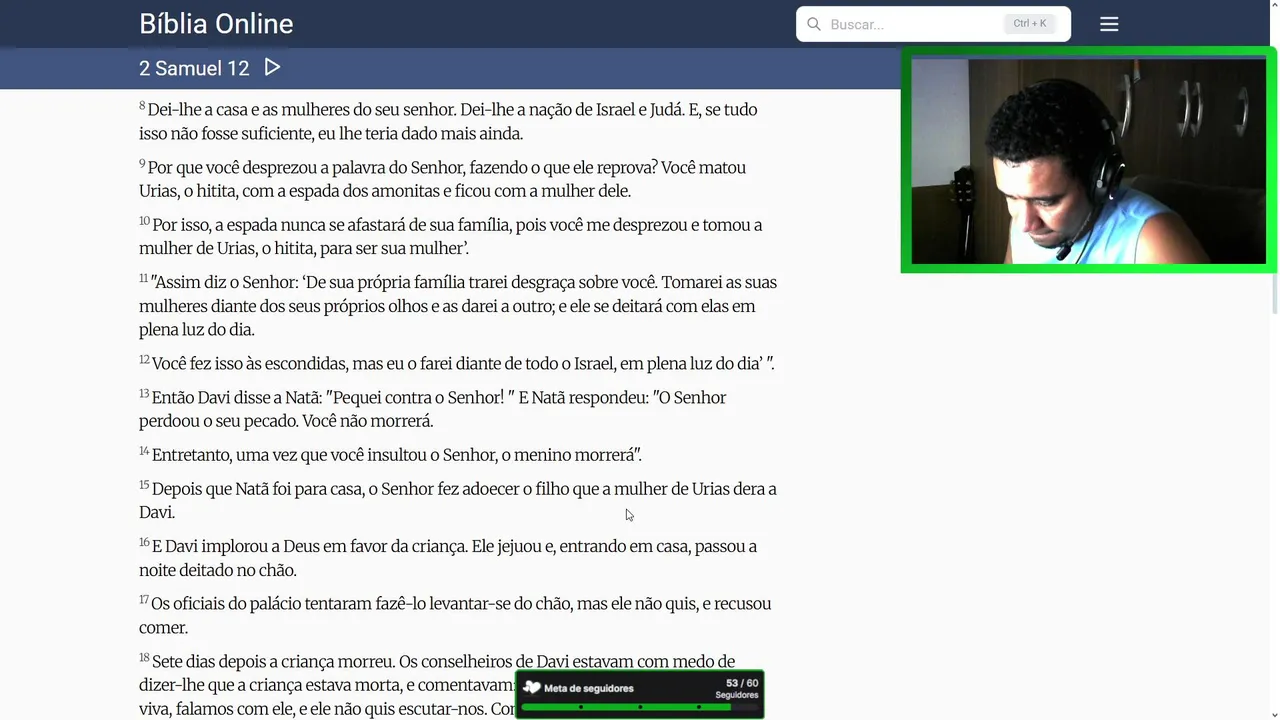Select verse number 9

coord(142,164)
